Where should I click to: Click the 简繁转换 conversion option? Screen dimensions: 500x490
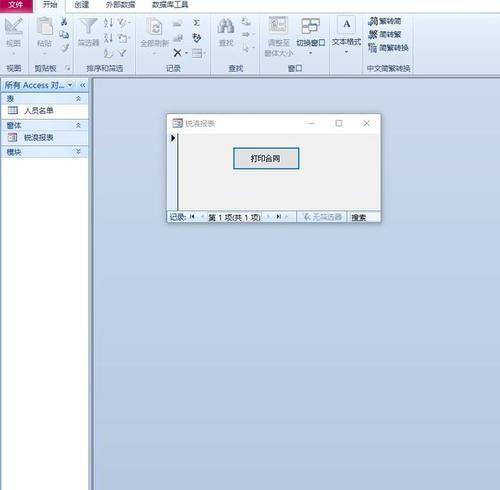[388, 48]
